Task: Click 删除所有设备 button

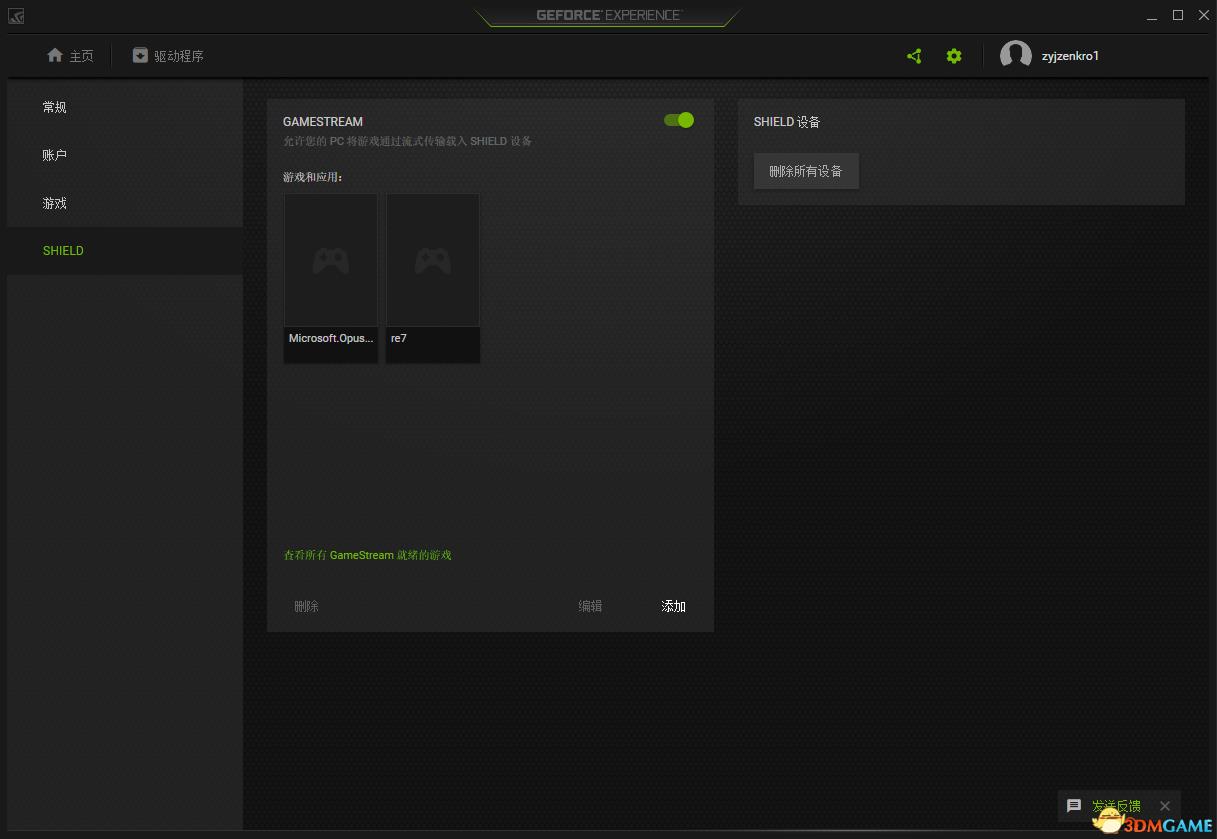Action: 806,171
